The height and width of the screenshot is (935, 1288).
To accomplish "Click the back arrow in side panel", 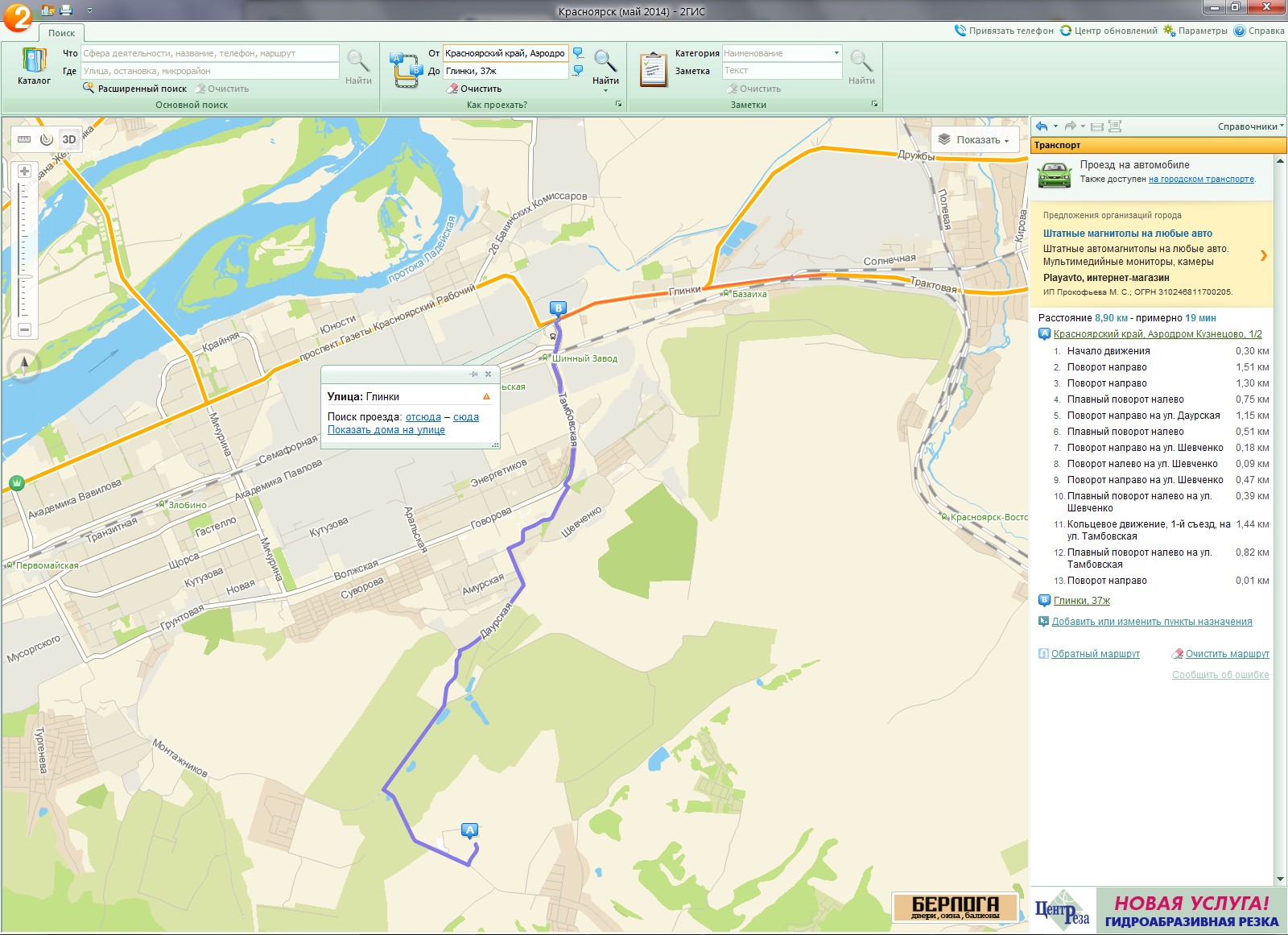I will [x=1042, y=126].
